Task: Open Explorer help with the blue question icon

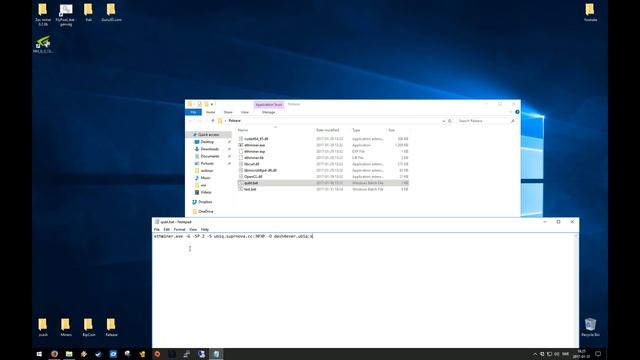Action: [x=517, y=112]
